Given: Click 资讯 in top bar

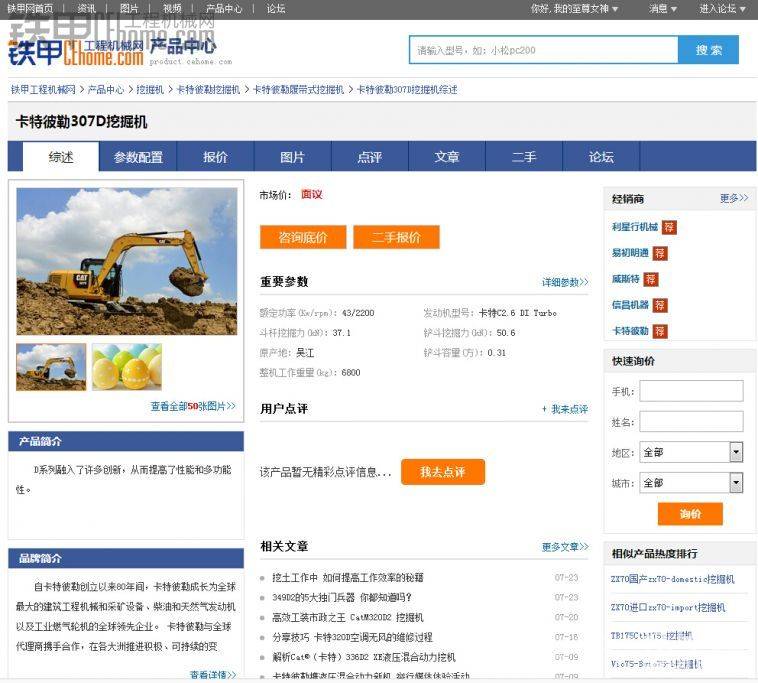Looking at the screenshot, I should pos(87,9).
